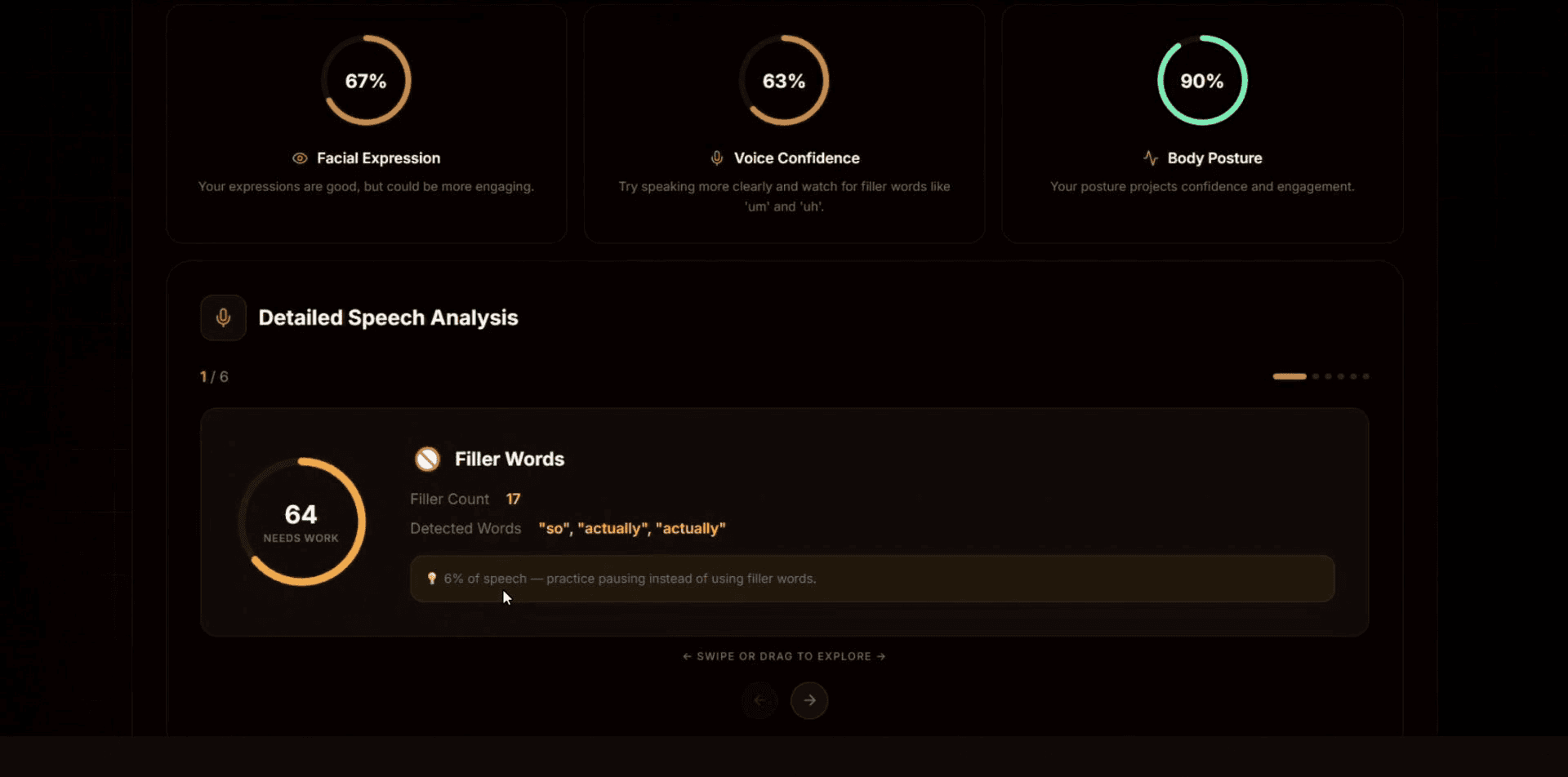Go to next speech analysis card
1568x777 pixels.
809,700
